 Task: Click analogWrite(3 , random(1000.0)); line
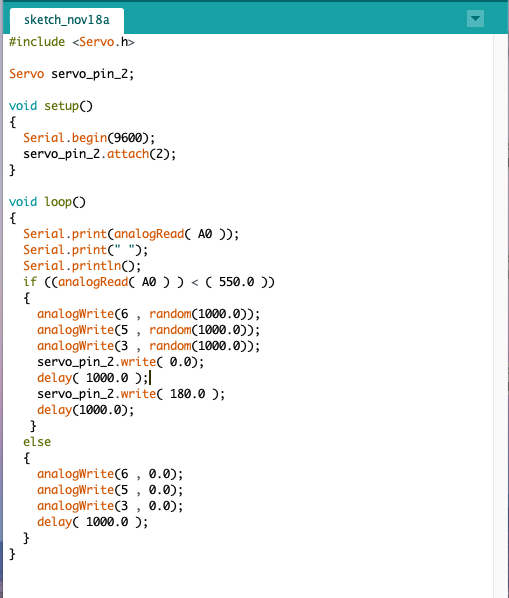point(148,346)
